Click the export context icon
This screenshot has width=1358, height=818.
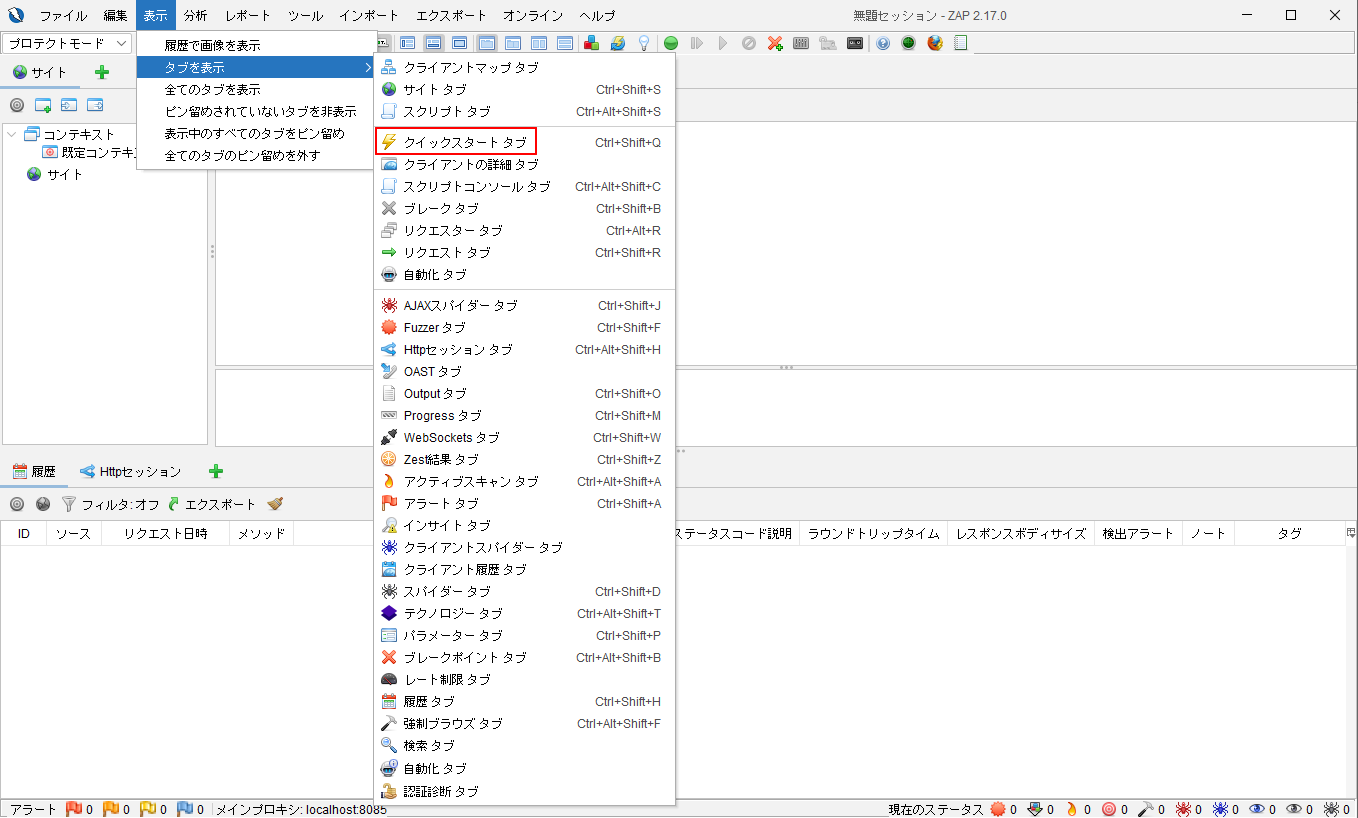click(95, 105)
